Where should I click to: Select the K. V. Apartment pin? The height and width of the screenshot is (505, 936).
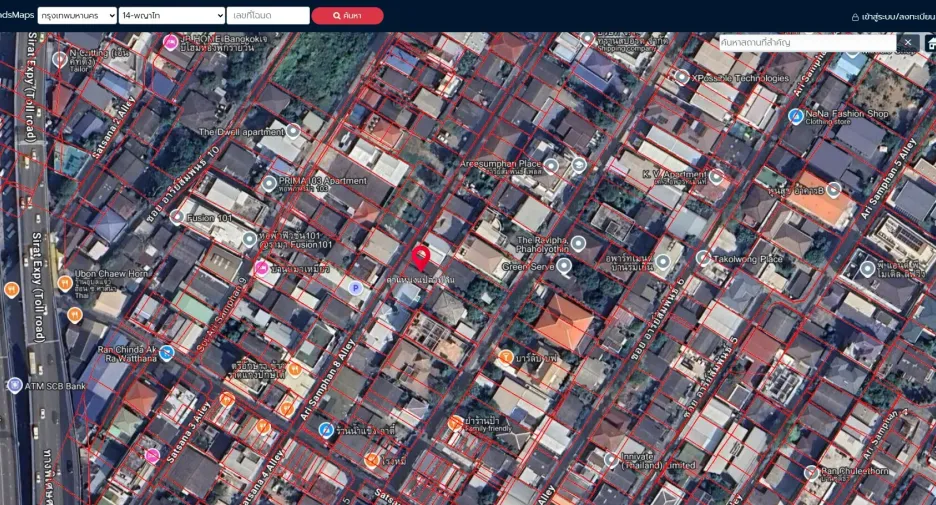[x=716, y=176]
